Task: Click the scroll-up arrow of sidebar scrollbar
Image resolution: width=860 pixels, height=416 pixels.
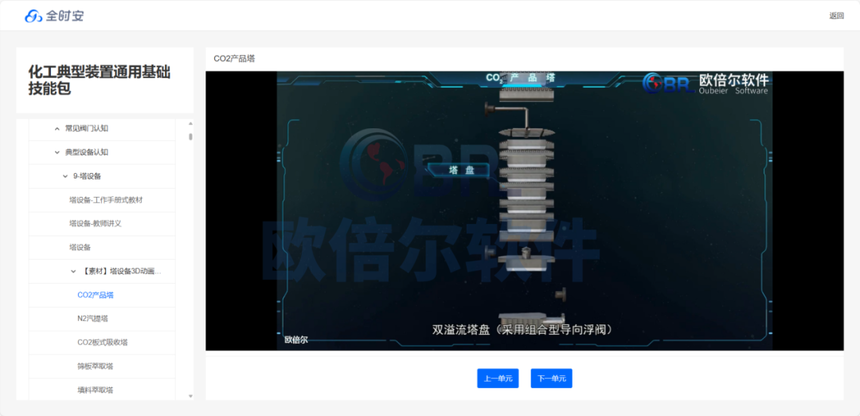Action: 191,124
